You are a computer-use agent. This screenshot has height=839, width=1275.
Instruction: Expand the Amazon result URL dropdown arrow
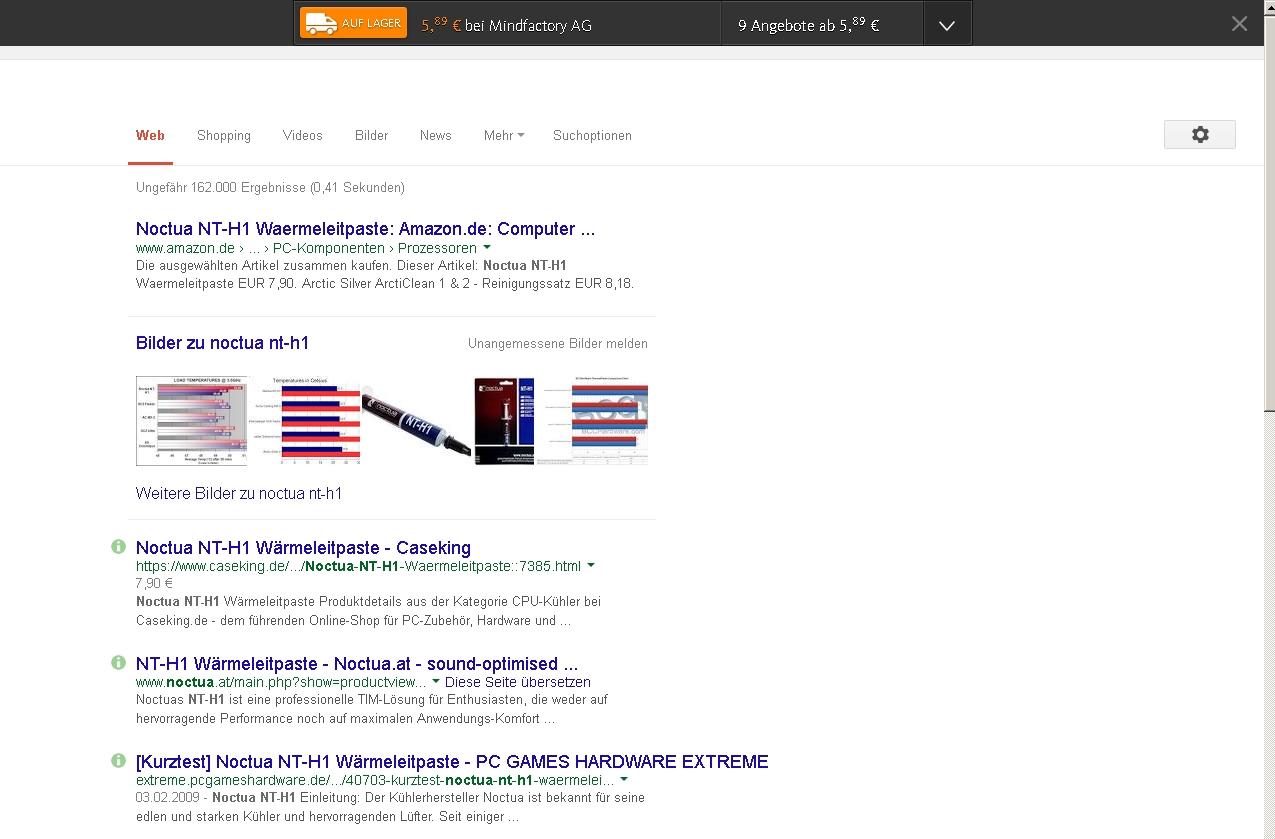point(487,247)
